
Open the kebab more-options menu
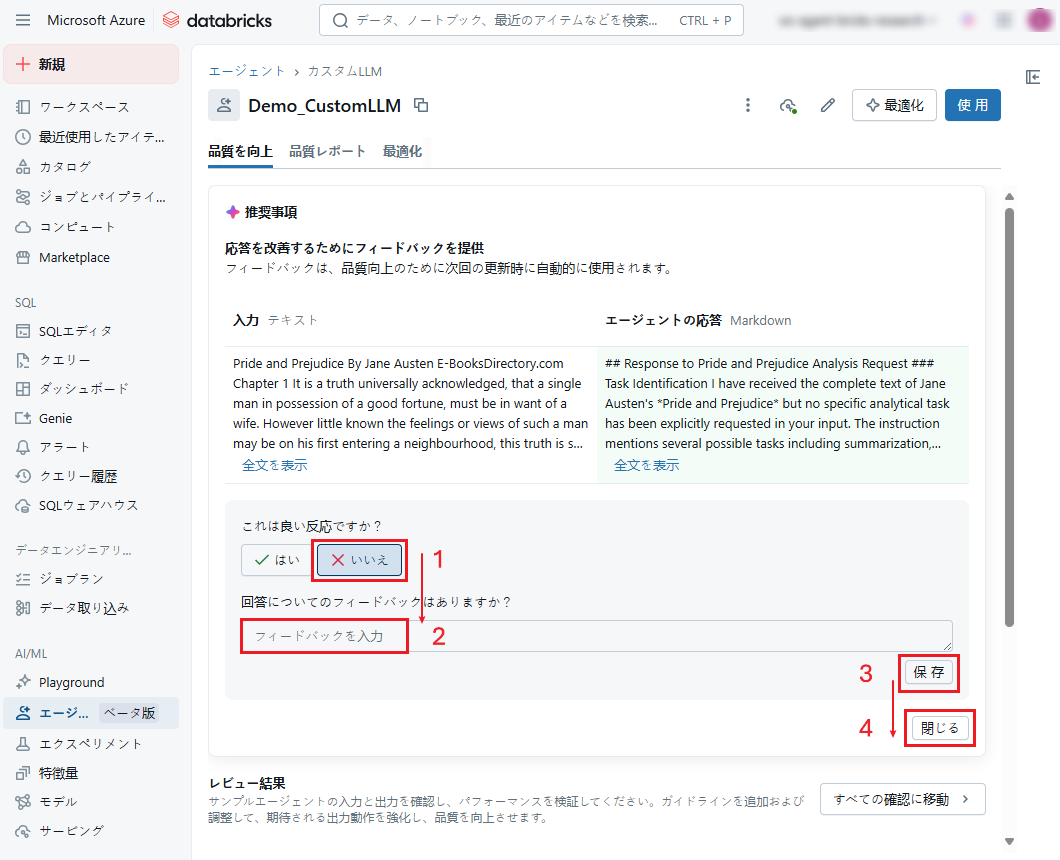(747, 105)
